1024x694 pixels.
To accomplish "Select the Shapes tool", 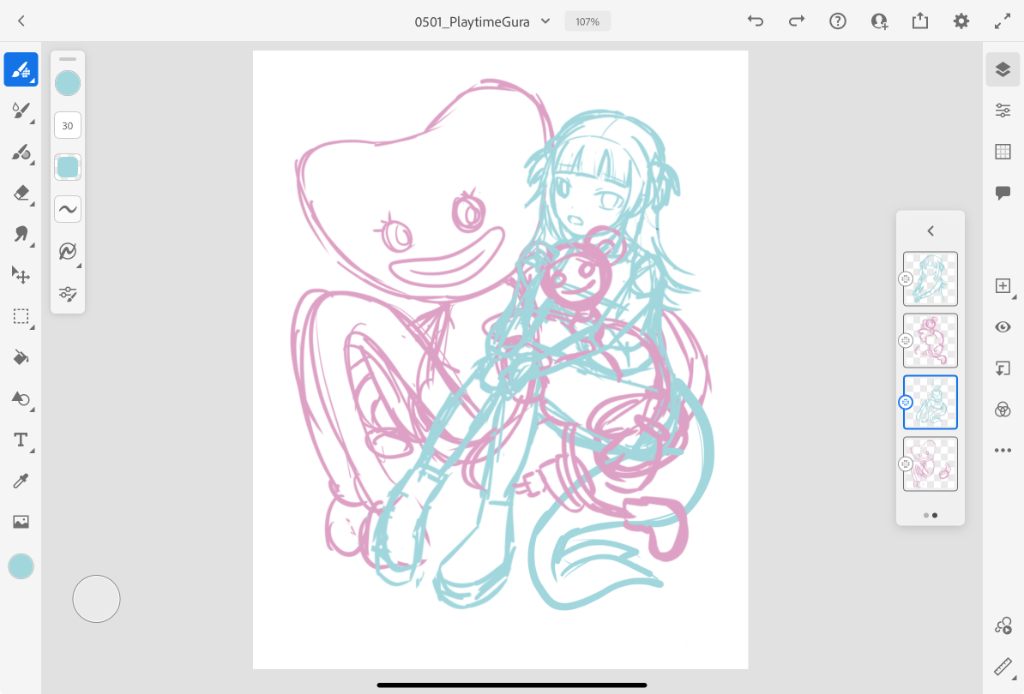I will pos(21,399).
